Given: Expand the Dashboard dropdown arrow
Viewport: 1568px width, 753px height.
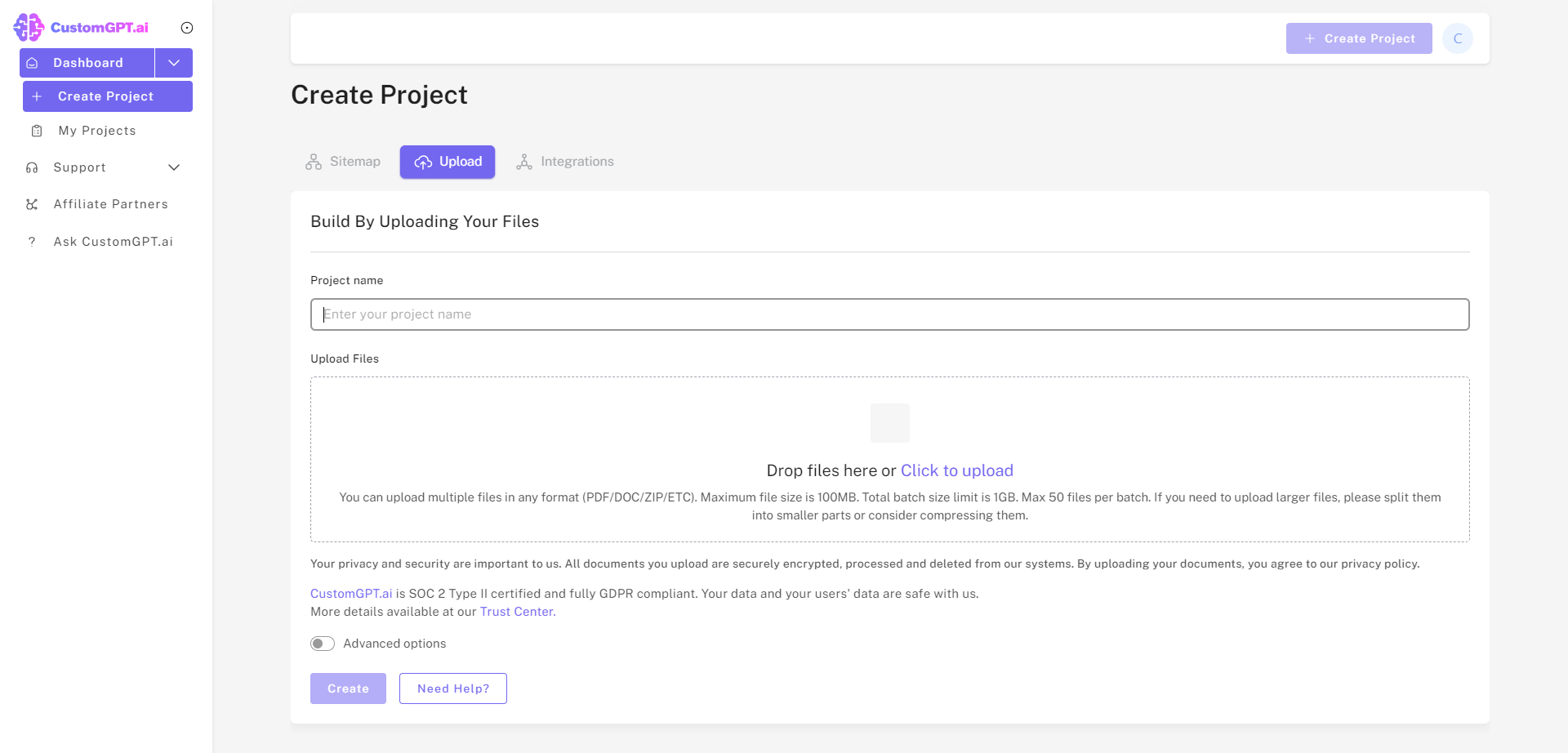Looking at the screenshot, I should (x=174, y=63).
